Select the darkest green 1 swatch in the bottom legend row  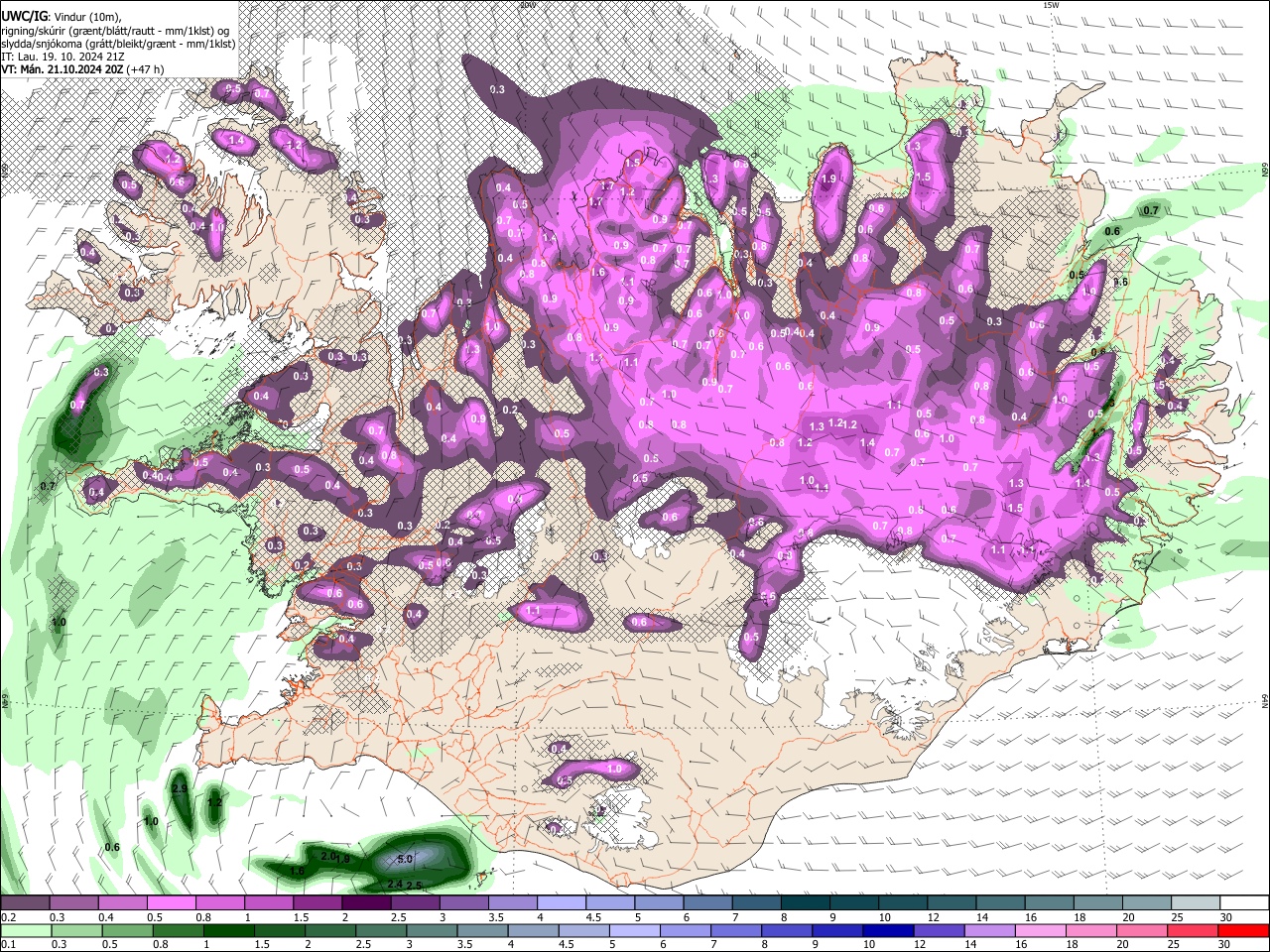[x=228, y=931]
